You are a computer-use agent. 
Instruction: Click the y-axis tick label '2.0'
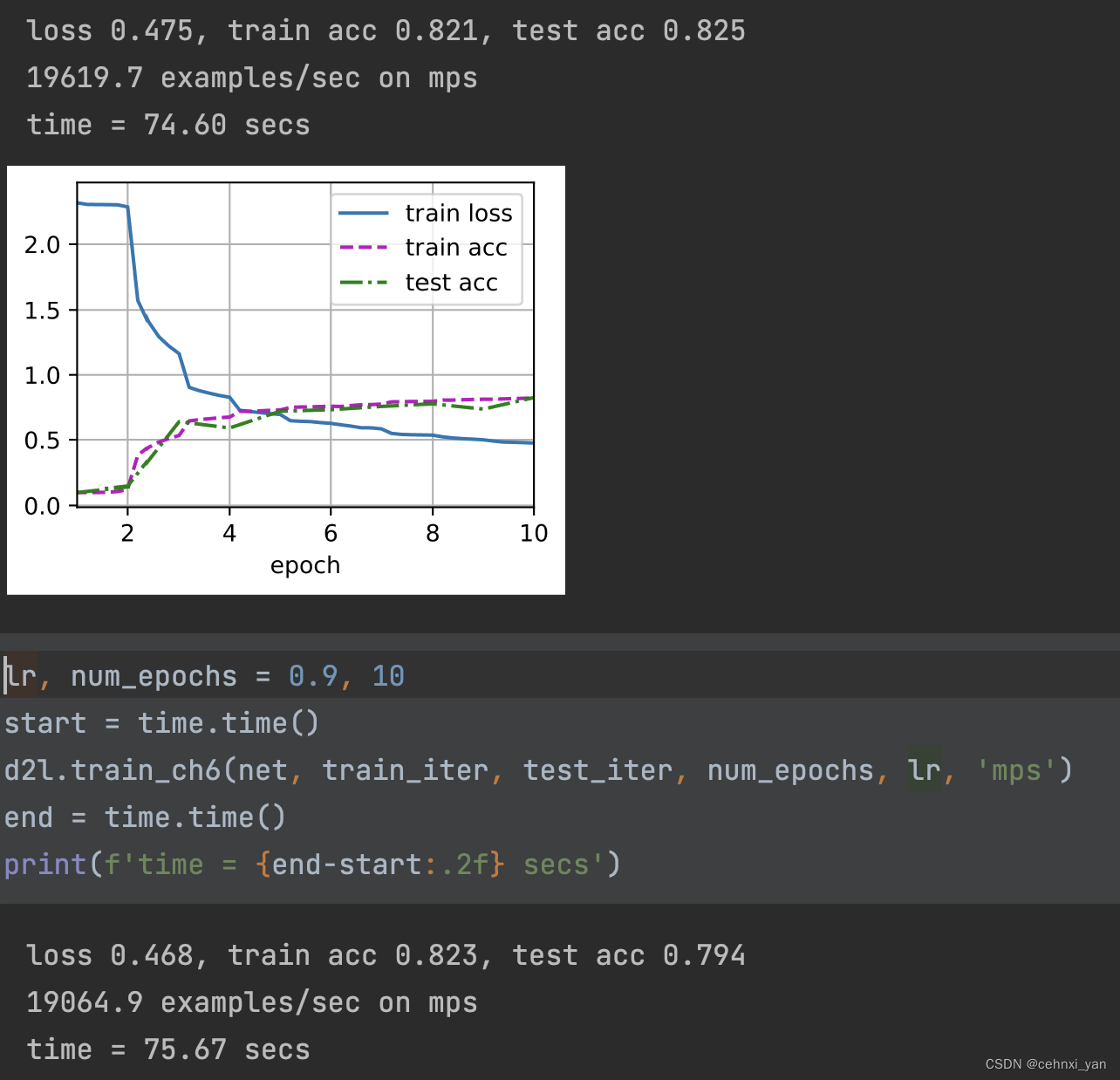(42, 244)
